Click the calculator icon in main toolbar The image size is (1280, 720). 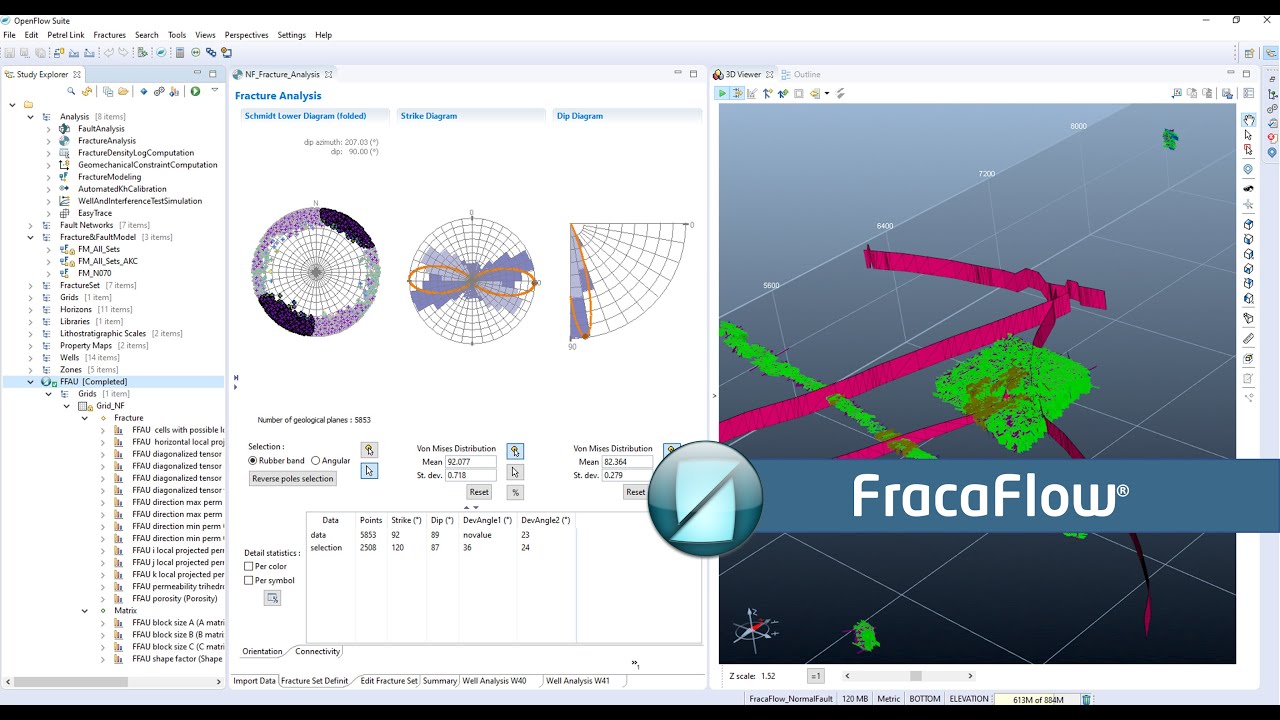coord(180,53)
